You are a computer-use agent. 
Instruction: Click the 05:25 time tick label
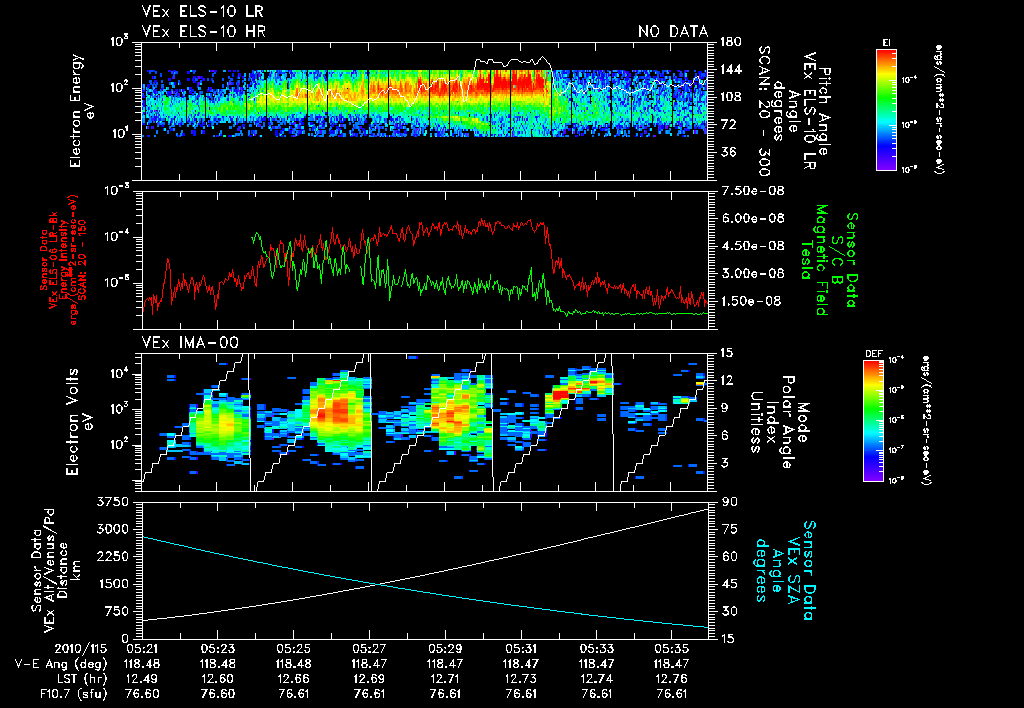tap(293, 650)
